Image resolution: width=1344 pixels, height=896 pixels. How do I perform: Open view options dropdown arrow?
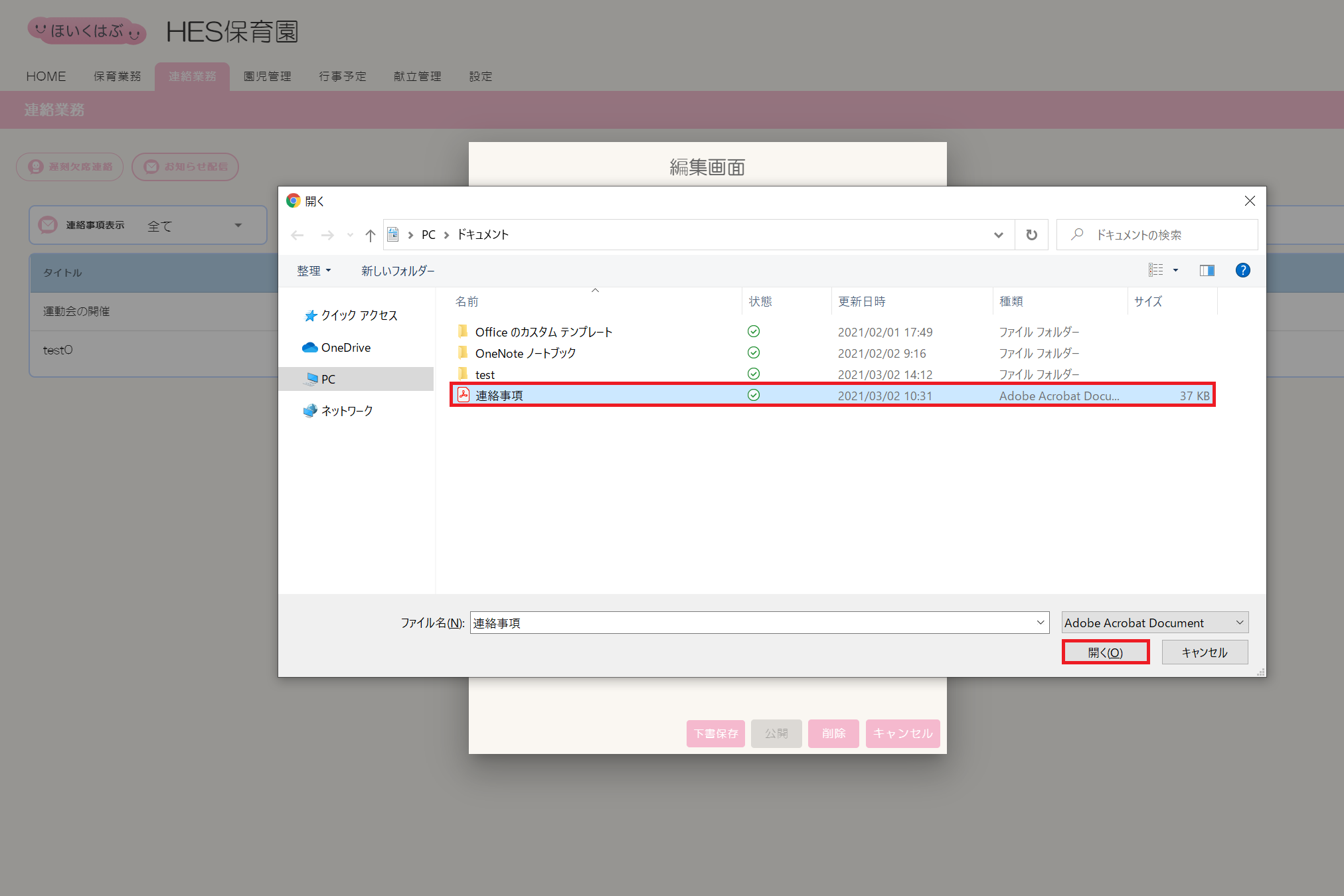(1175, 270)
